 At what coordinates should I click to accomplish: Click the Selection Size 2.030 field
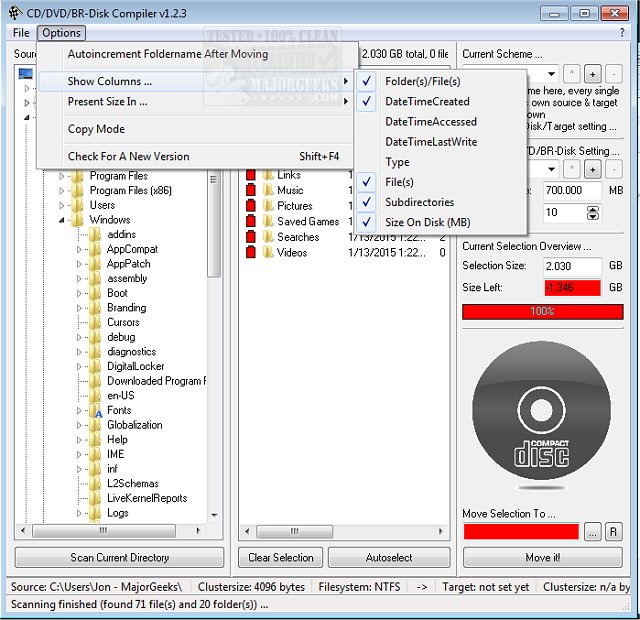pyautogui.click(x=572, y=266)
